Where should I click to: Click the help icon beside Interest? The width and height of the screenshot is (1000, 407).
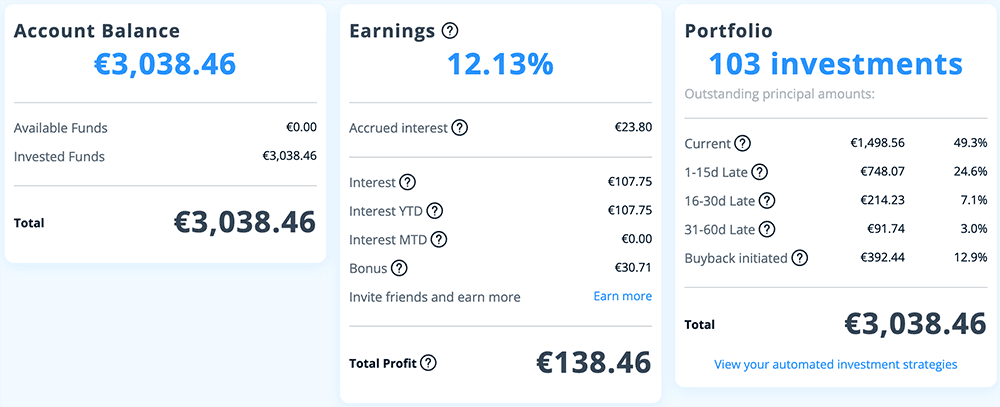pos(407,183)
